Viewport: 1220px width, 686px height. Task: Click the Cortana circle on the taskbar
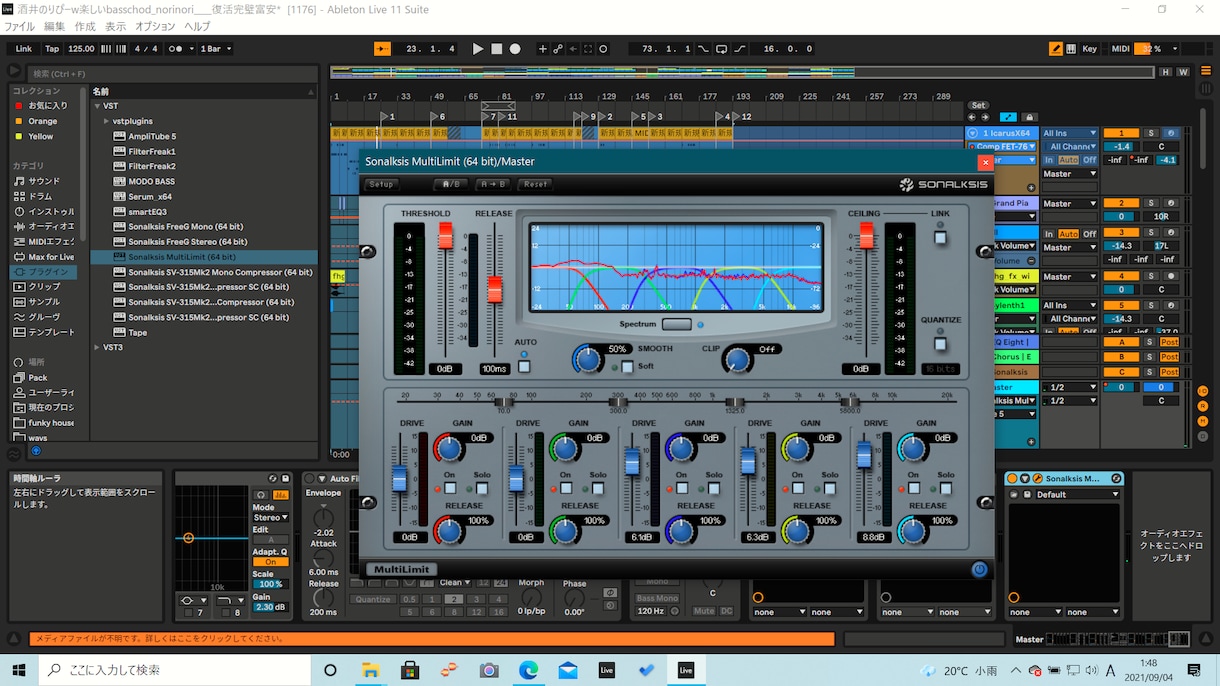pyautogui.click(x=330, y=670)
